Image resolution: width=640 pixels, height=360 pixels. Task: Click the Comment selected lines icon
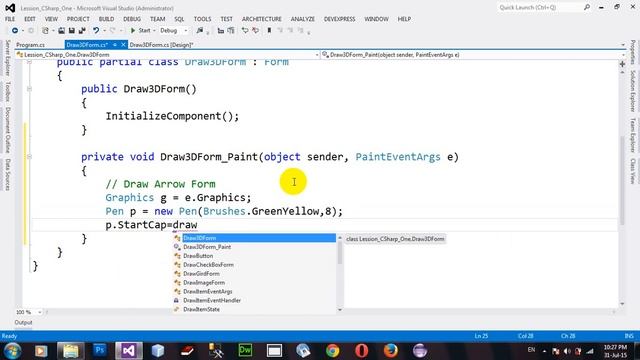[245, 31]
